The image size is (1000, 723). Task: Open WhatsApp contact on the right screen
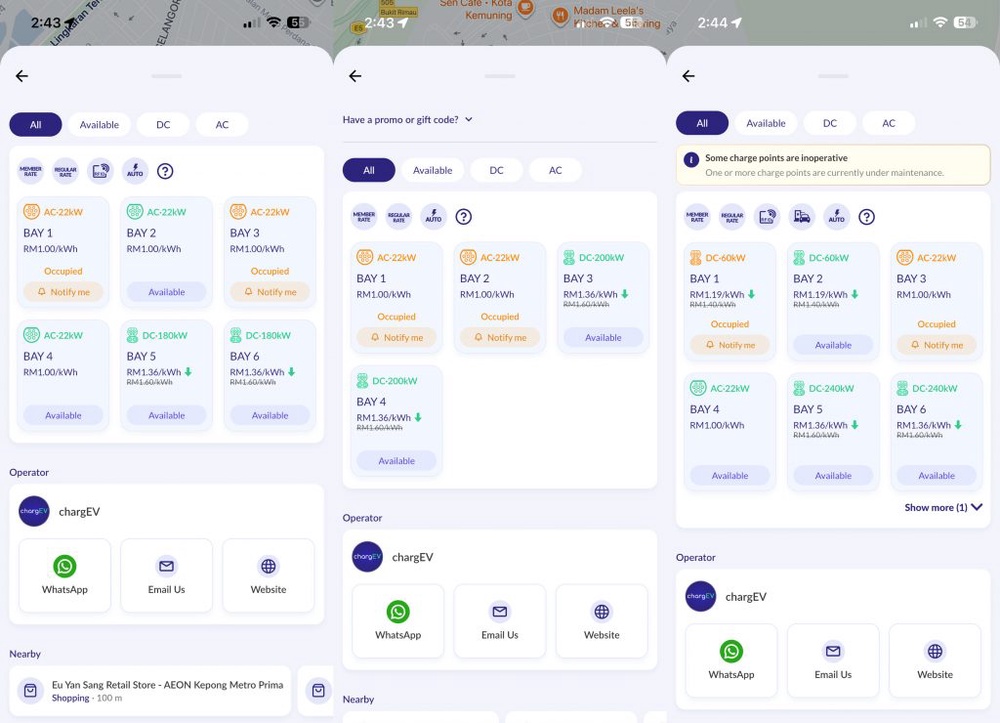point(732,661)
